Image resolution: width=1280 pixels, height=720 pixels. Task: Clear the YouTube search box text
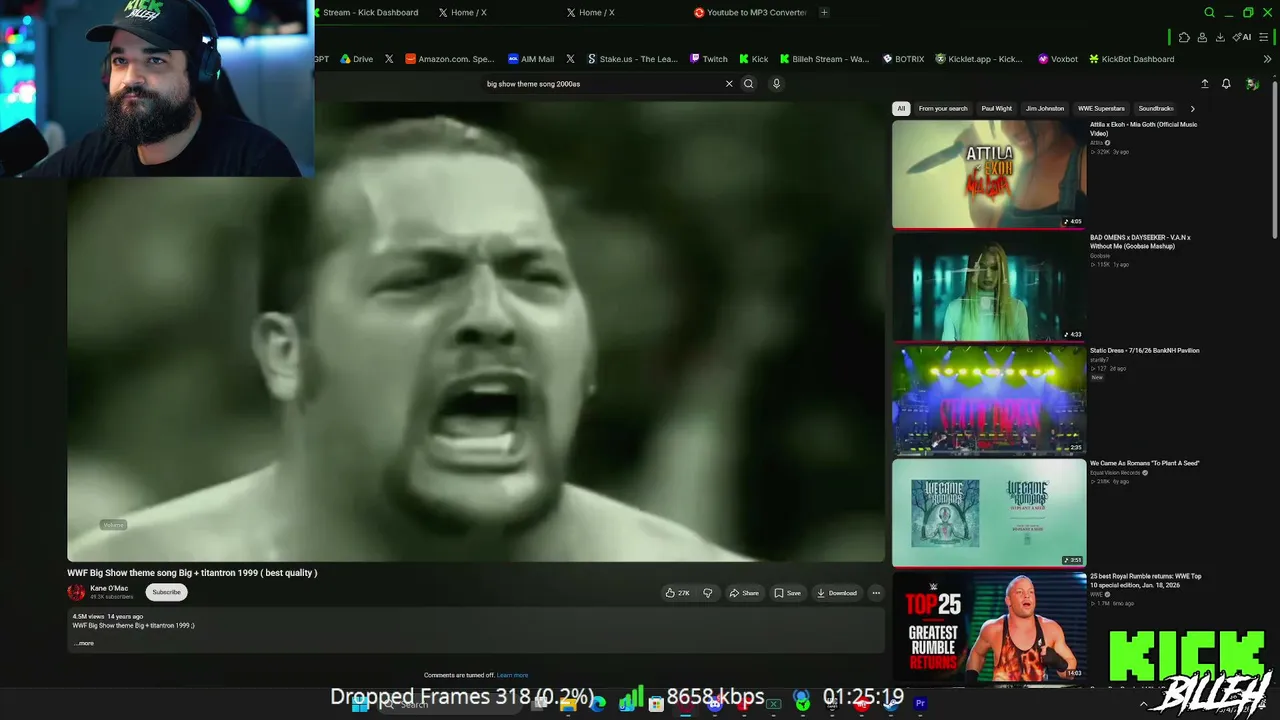[x=729, y=84]
